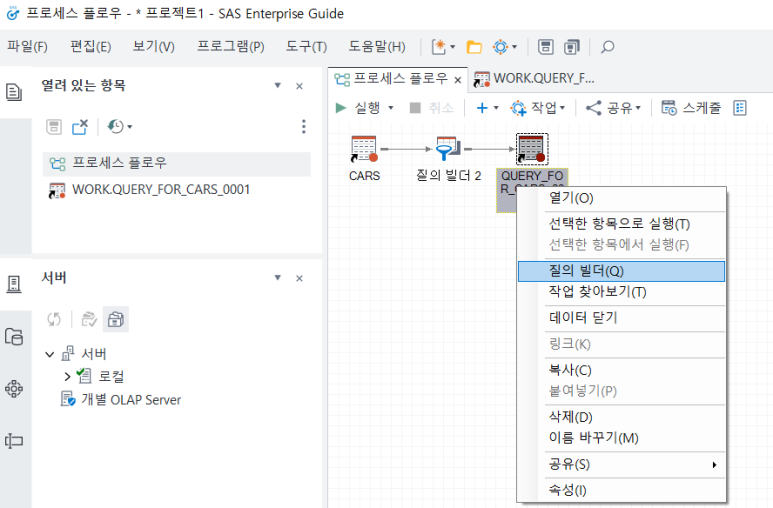Screen dimensions: 773x508
Task: Choose 속성(I) from context menu
Action: [621, 490]
